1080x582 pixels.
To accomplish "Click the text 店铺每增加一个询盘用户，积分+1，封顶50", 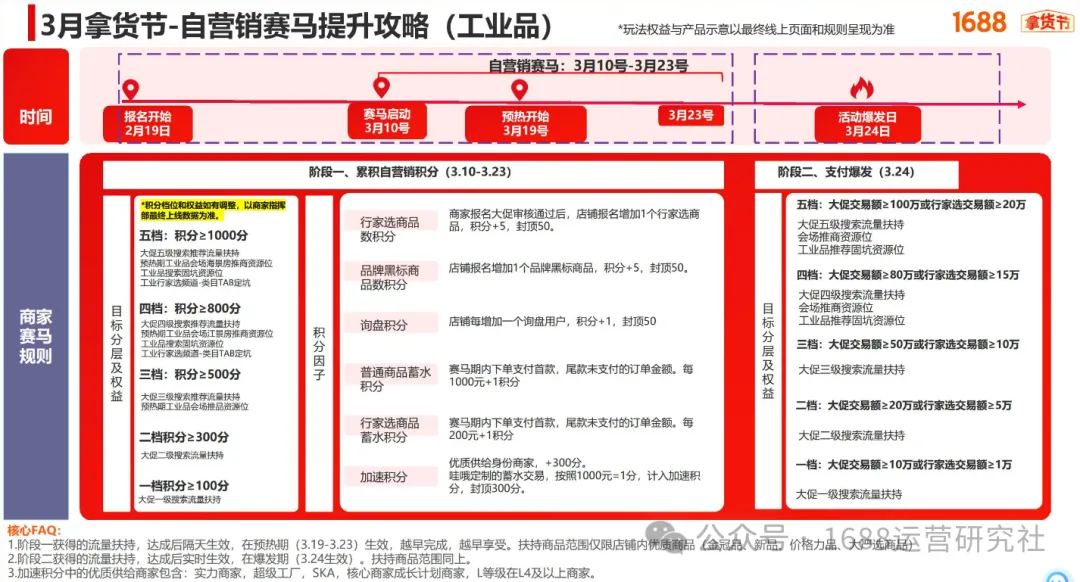I will (552, 322).
